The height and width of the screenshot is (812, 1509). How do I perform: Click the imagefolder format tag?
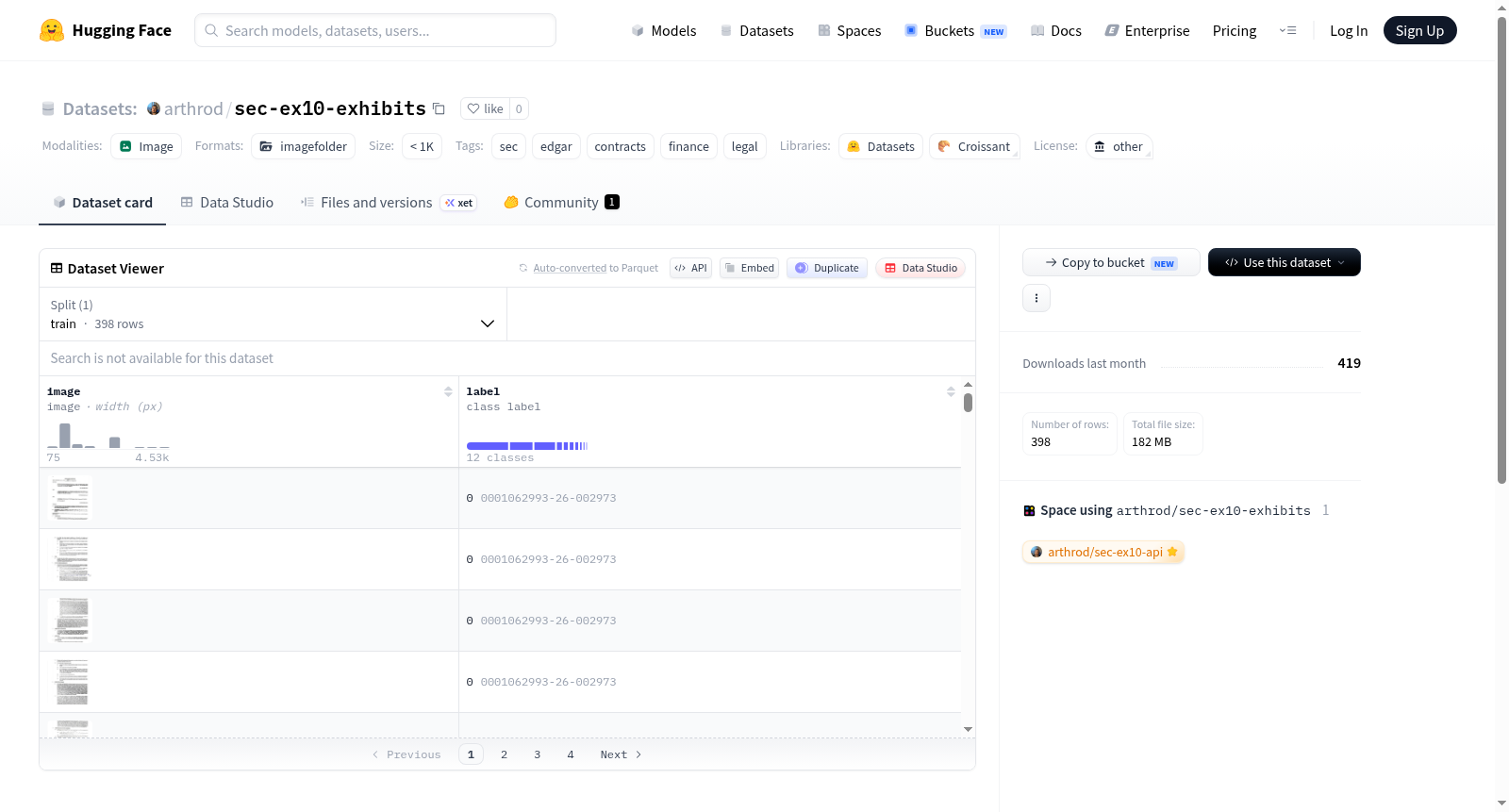[304, 146]
